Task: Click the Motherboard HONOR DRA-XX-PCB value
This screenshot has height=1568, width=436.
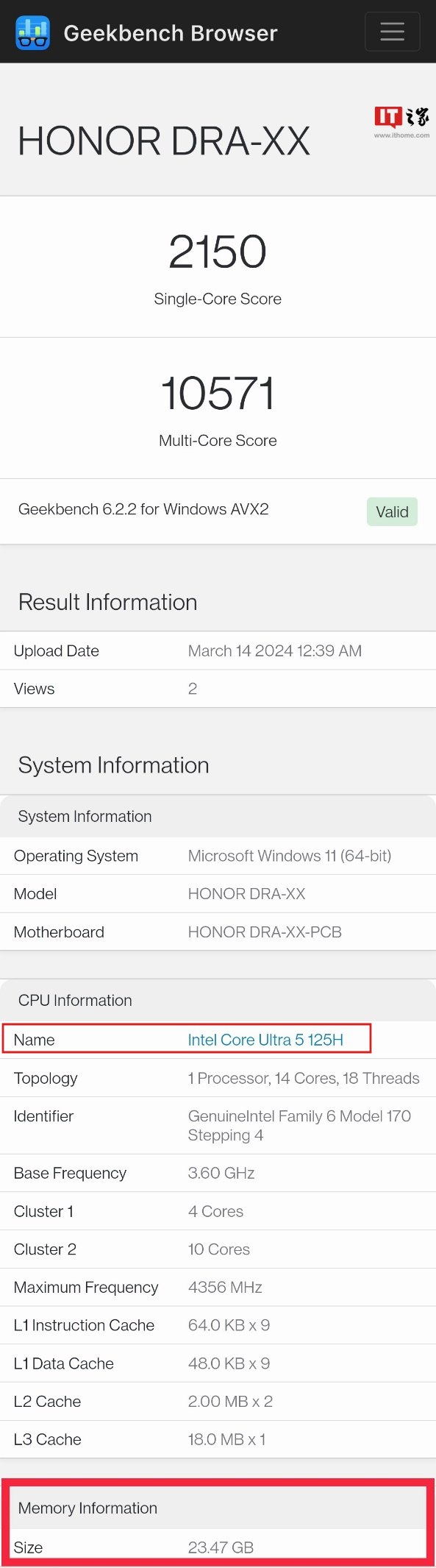Action: click(265, 932)
